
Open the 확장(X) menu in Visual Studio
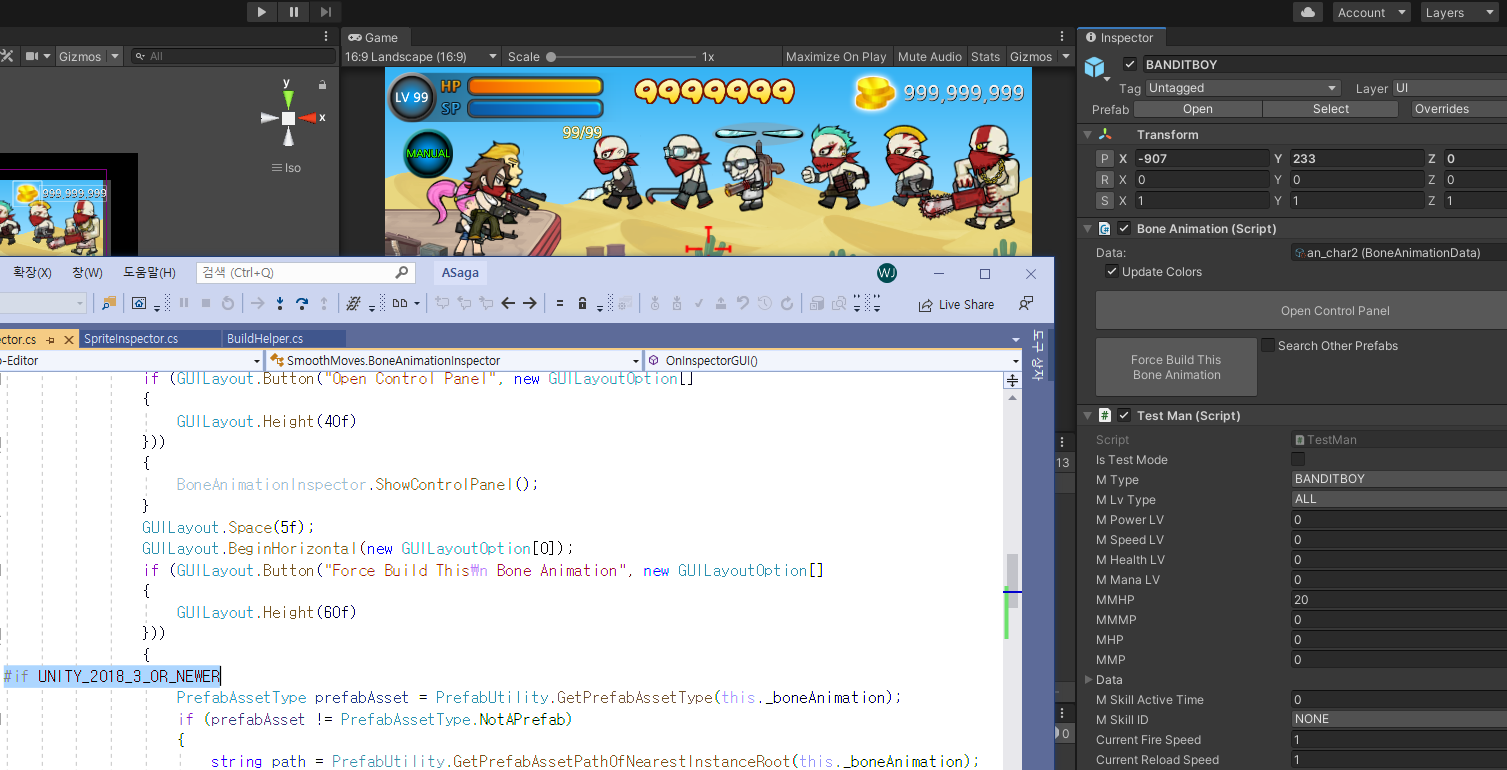(x=32, y=272)
